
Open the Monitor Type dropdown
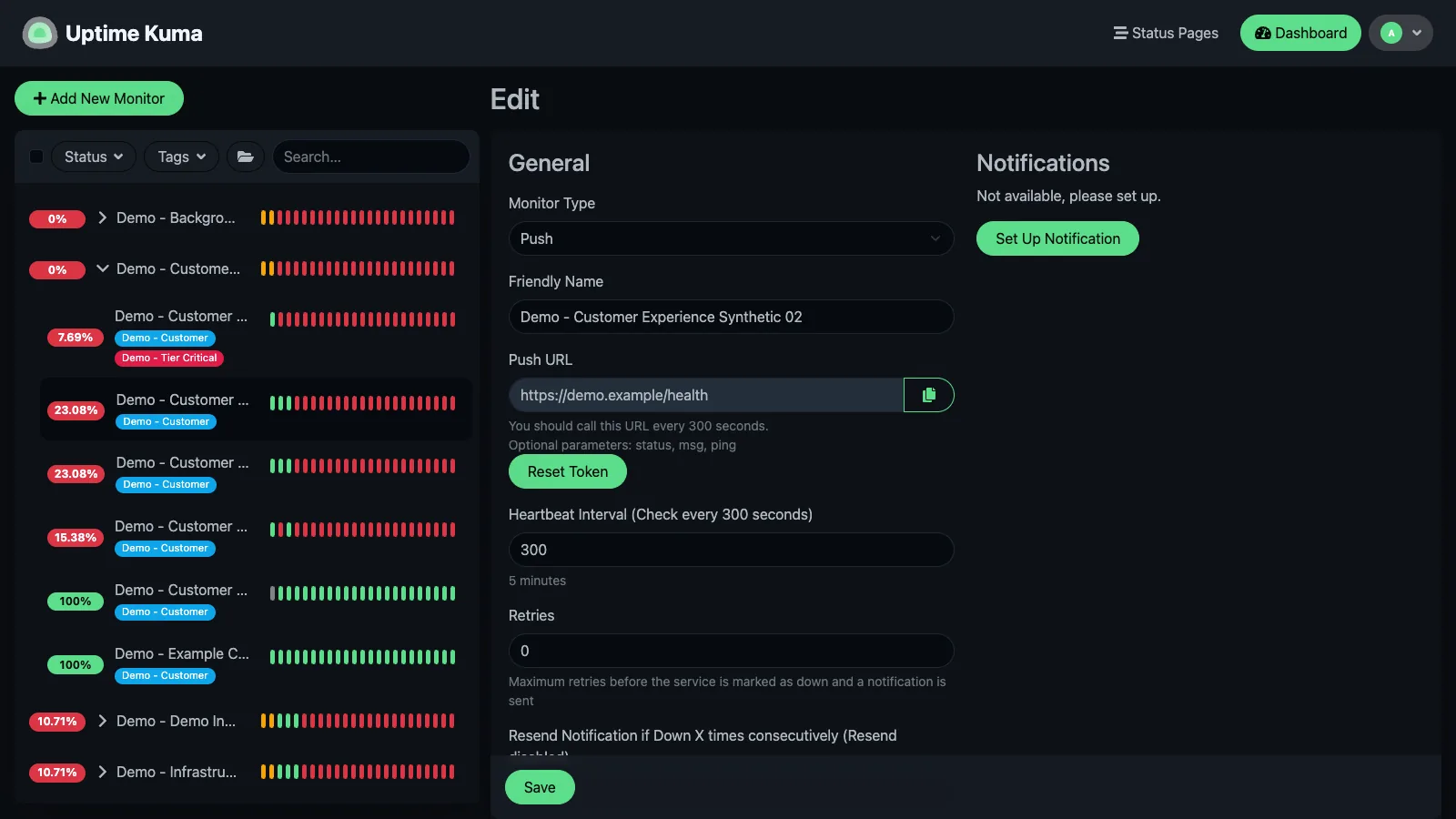(x=731, y=238)
